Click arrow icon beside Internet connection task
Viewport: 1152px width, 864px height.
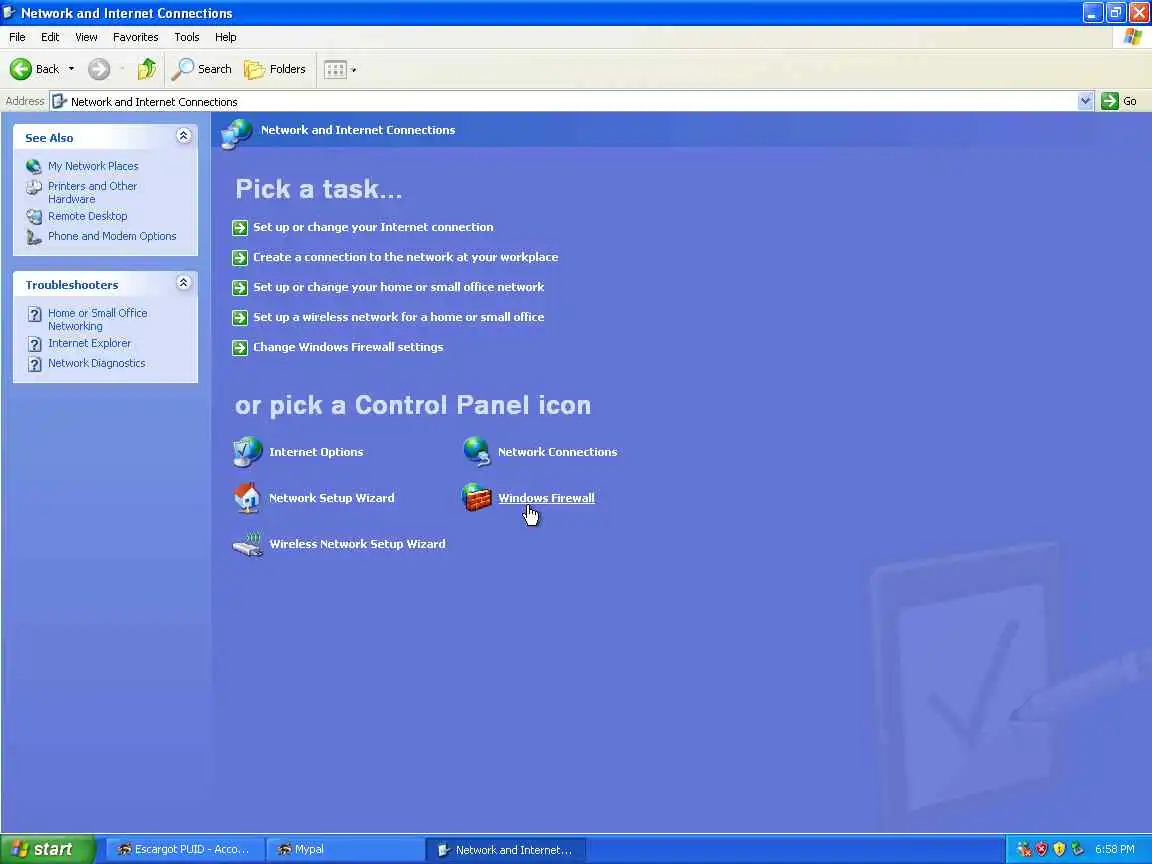click(x=240, y=228)
